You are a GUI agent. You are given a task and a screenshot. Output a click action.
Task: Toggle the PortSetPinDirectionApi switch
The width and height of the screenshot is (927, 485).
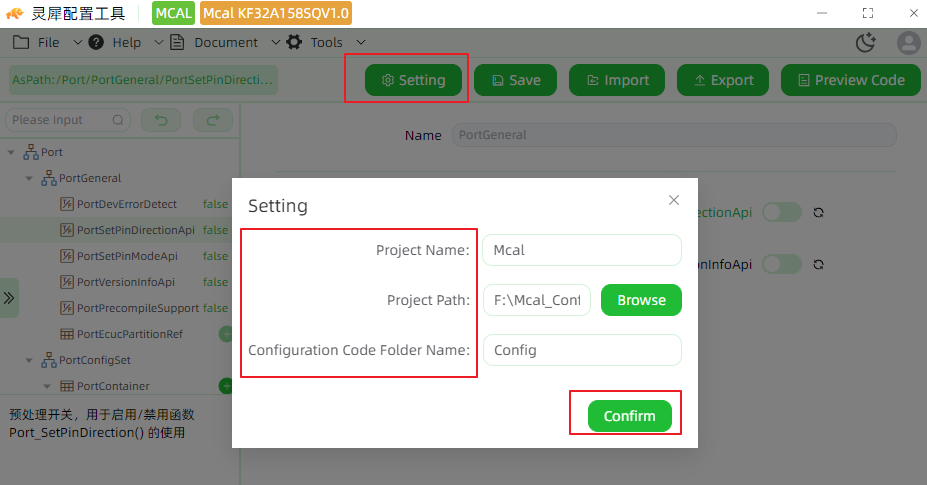click(782, 212)
